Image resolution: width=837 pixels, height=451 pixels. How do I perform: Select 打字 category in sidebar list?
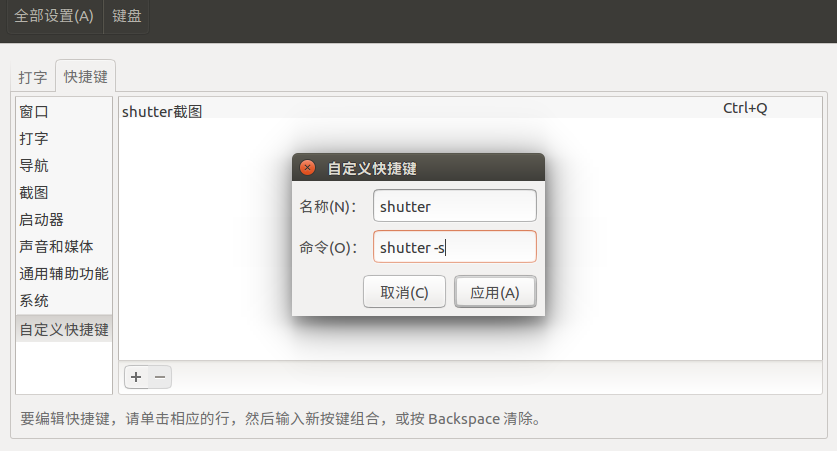coord(64,138)
